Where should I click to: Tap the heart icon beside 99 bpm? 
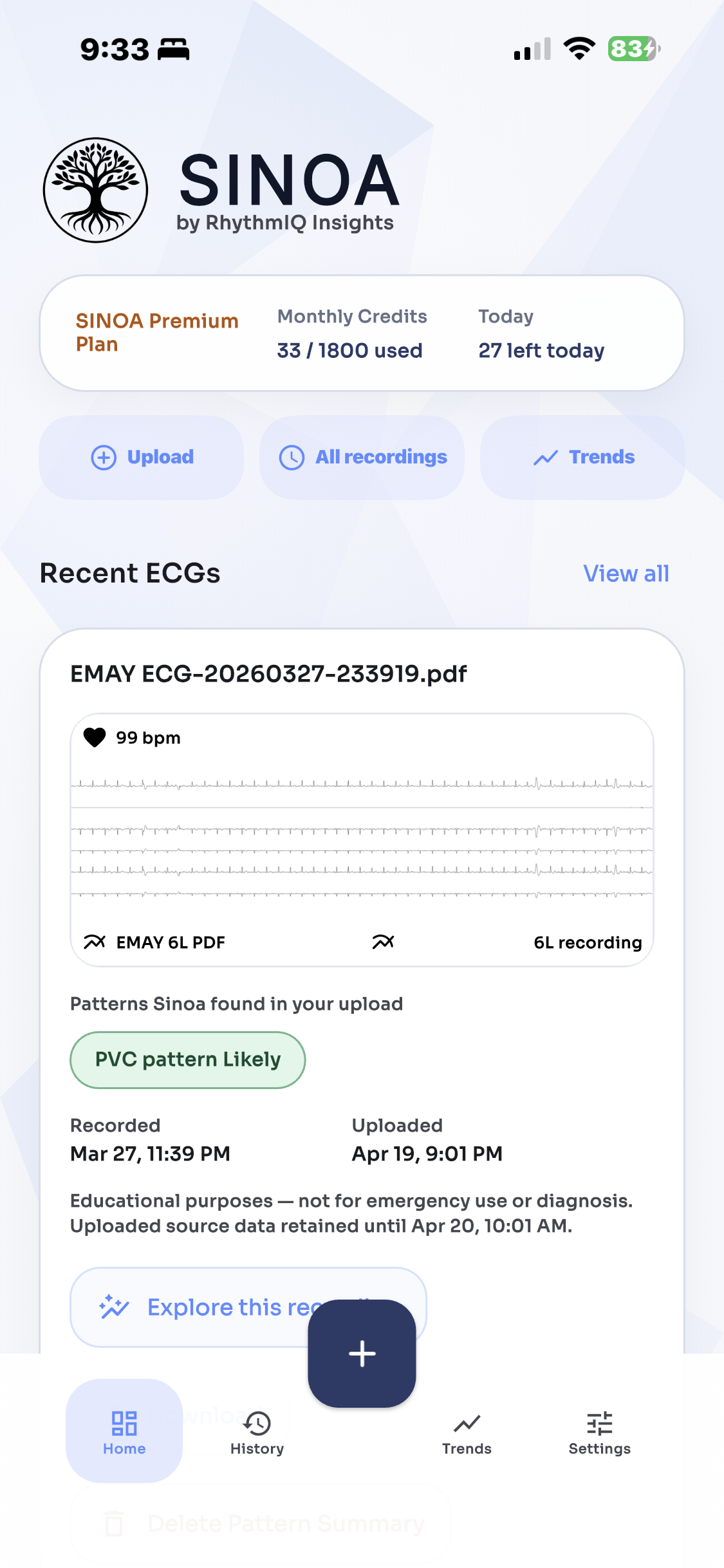95,737
